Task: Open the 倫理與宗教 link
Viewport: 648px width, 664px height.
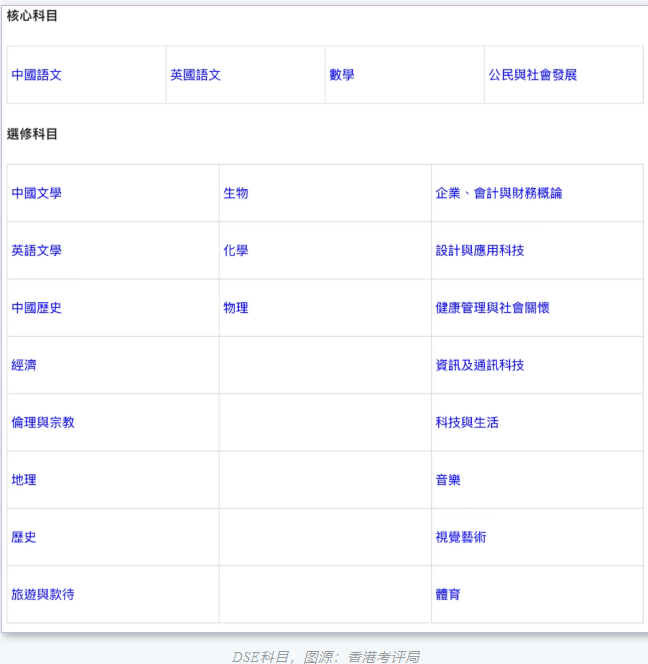Action: (43, 422)
